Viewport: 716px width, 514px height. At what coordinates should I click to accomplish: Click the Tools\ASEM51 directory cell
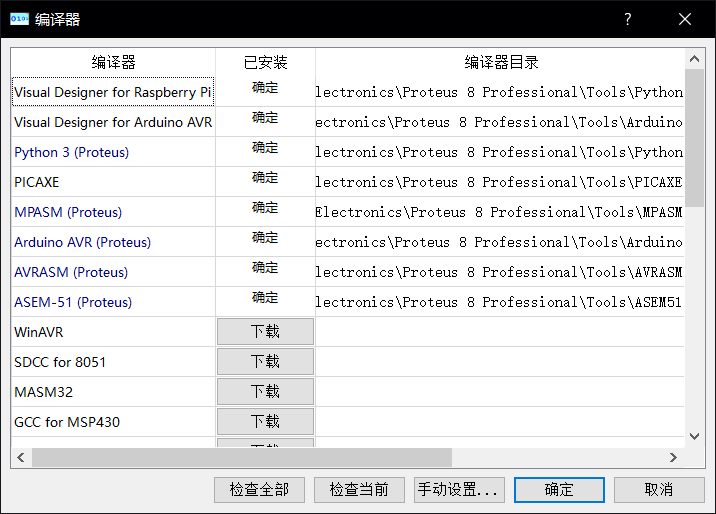(500, 302)
